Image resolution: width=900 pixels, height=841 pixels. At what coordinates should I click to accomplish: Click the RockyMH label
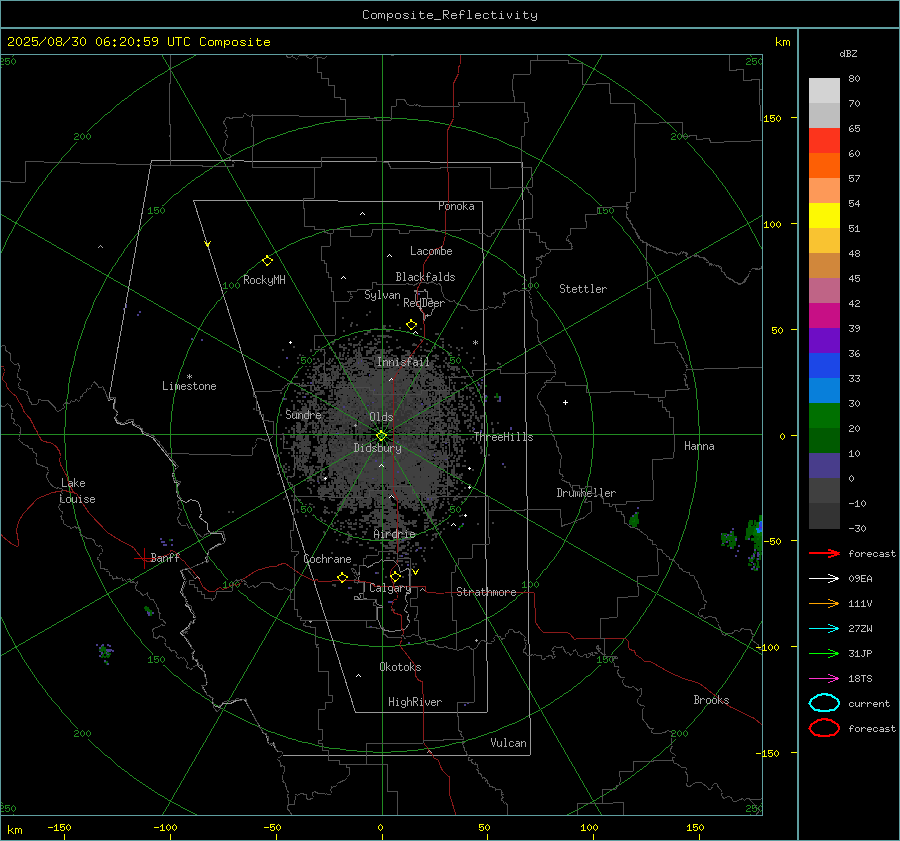pos(264,280)
